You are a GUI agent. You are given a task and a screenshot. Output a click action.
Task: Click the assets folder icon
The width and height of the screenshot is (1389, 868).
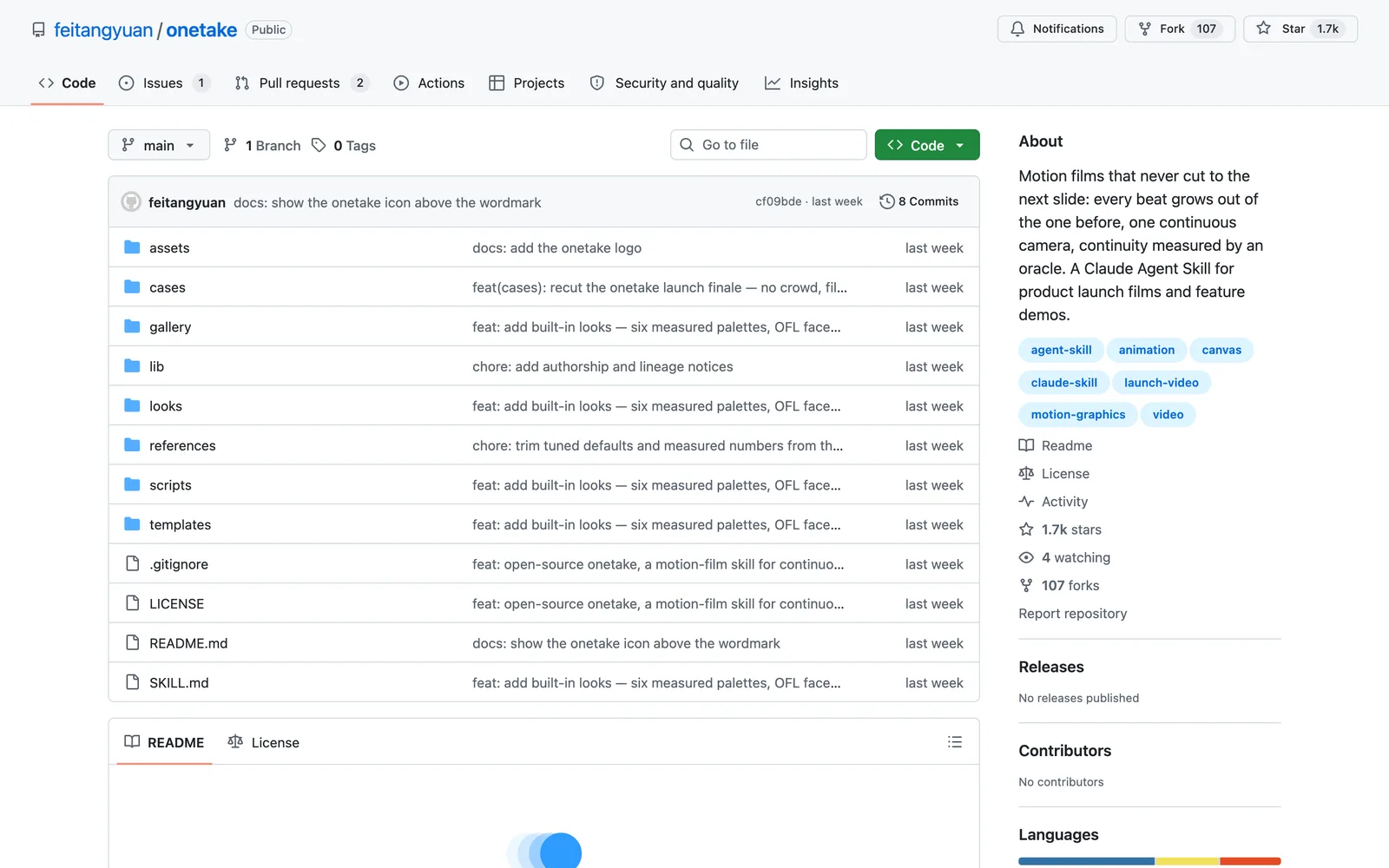pos(132,247)
